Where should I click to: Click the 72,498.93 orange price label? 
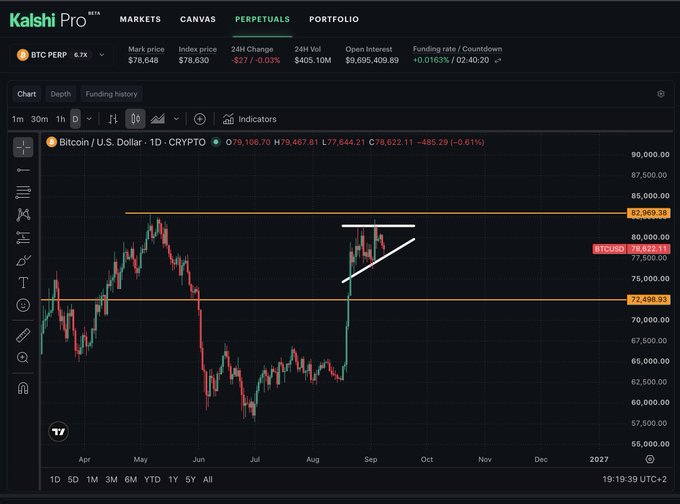(x=649, y=299)
